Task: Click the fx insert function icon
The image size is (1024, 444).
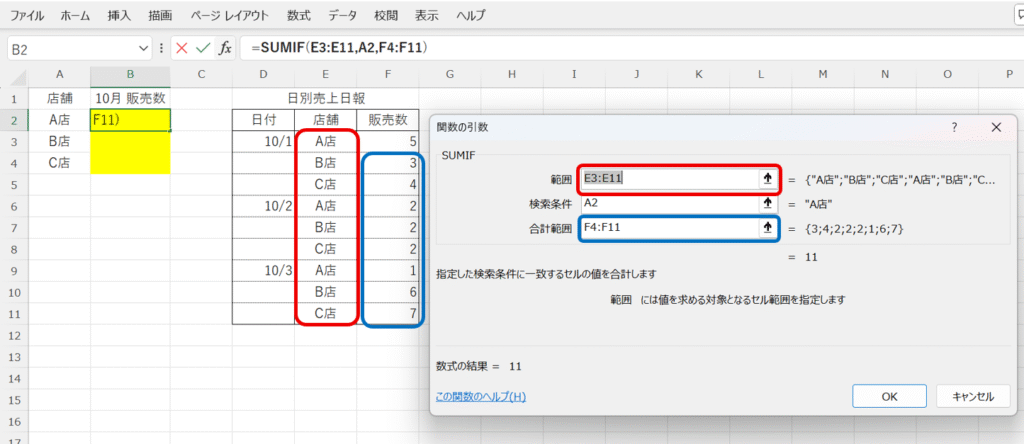Action: coord(226,48)
